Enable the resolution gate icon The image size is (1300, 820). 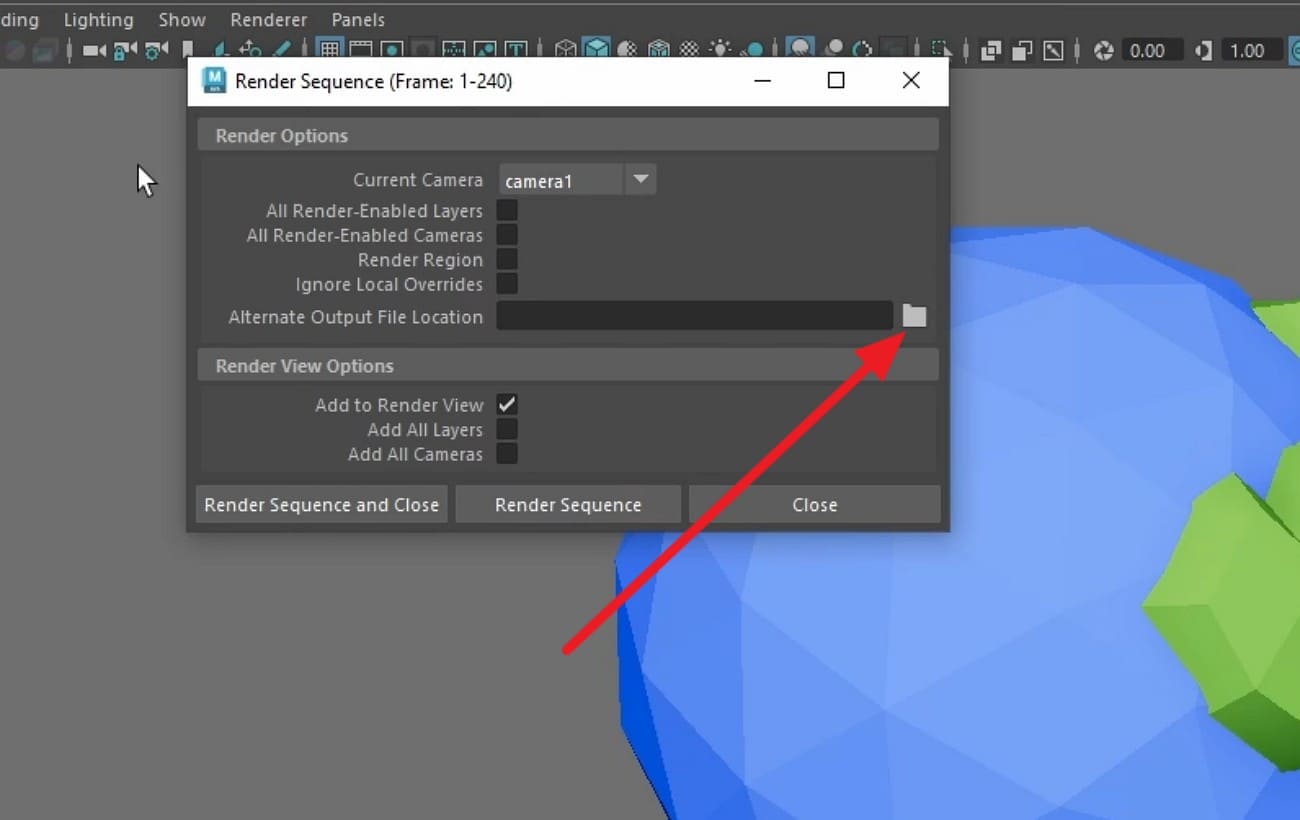click(390, 50)
